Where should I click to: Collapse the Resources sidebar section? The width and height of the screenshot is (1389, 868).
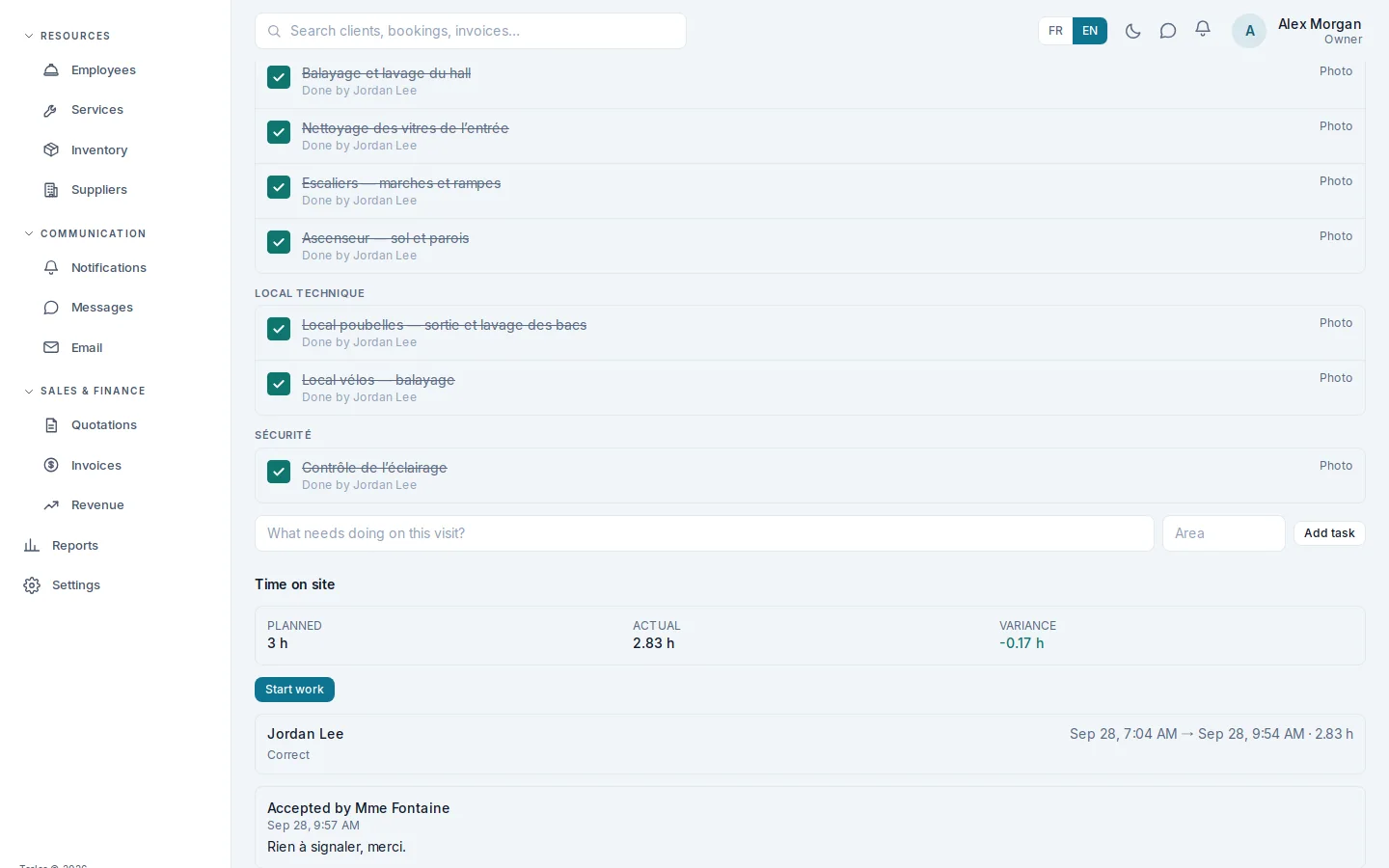(67, 36)
